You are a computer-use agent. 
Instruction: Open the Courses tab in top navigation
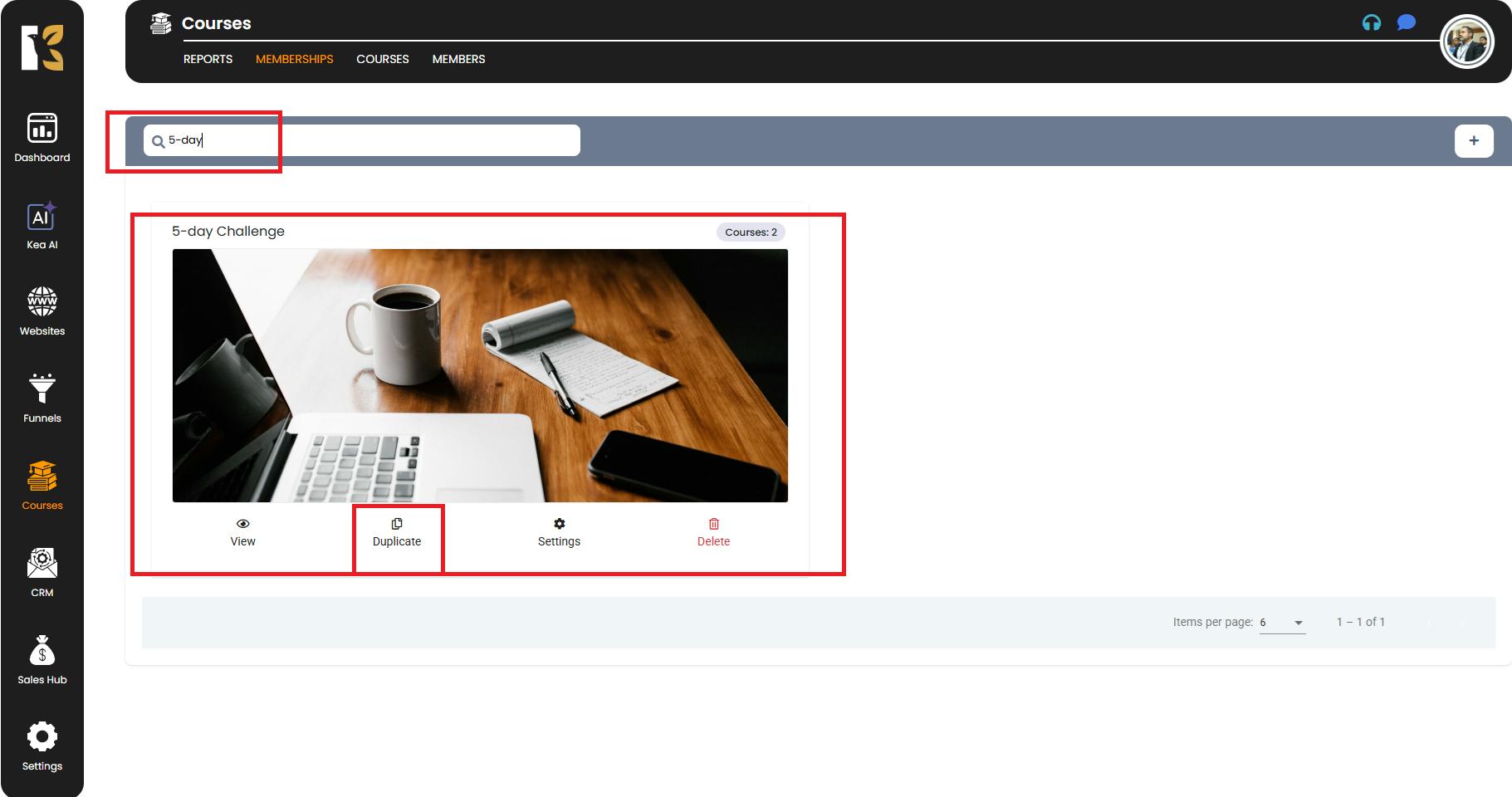382,59
